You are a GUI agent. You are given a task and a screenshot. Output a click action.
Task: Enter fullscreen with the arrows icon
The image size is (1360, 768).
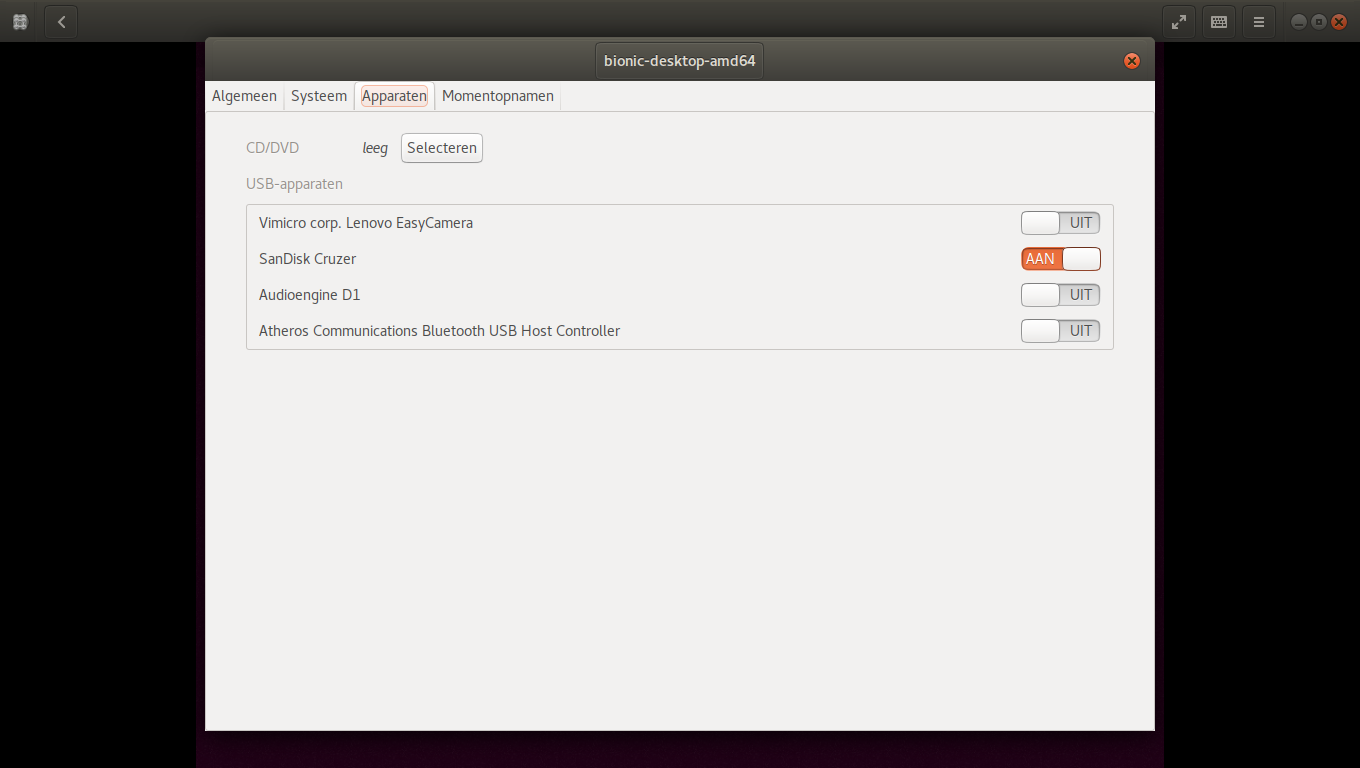(1179, 21)
